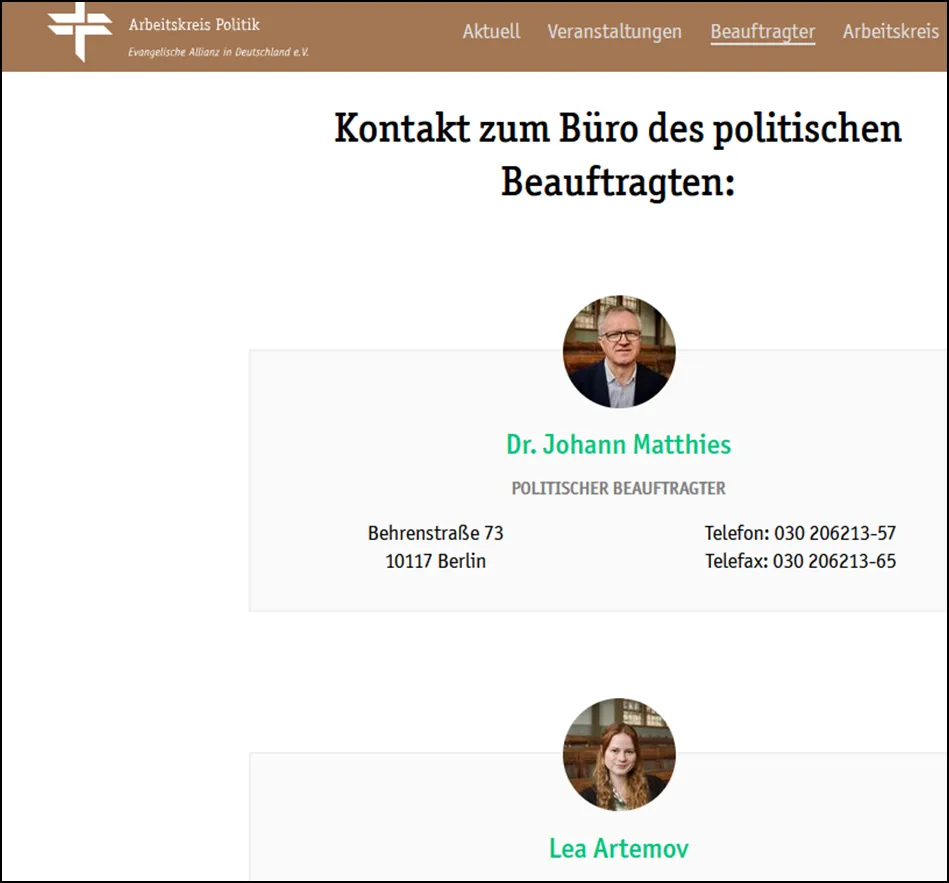Select the Behrenstraße 73 address line

[435, 533]
